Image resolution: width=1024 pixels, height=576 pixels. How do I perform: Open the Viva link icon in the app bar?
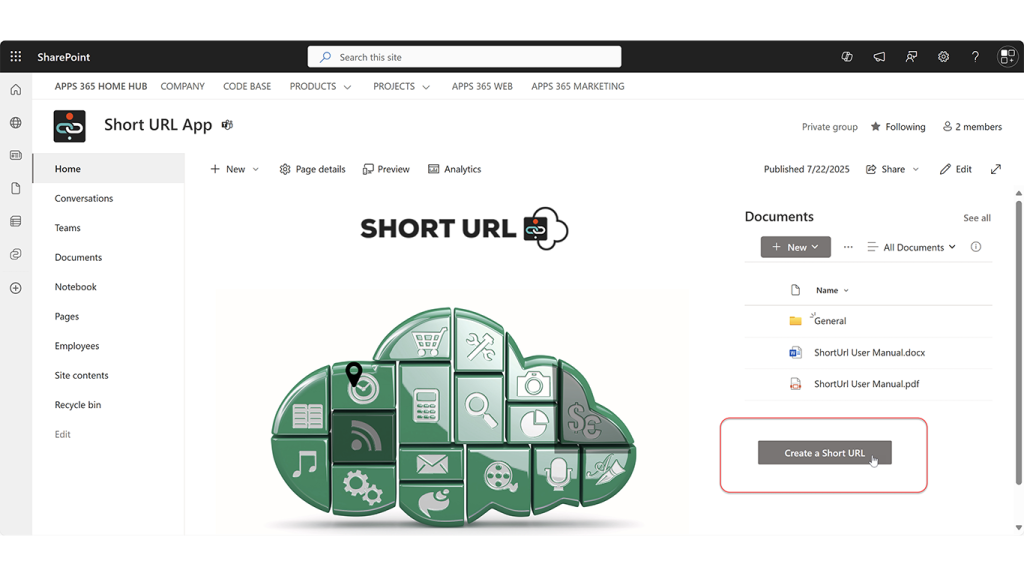16,254
